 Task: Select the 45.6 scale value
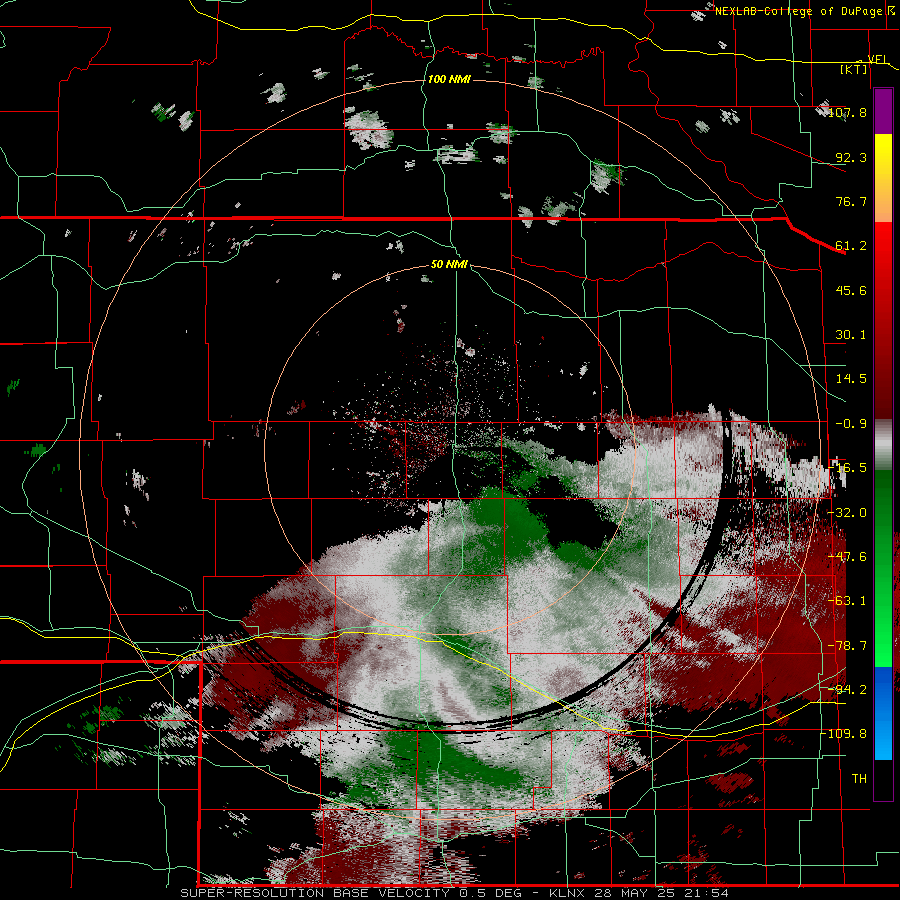tap(852, 290)
